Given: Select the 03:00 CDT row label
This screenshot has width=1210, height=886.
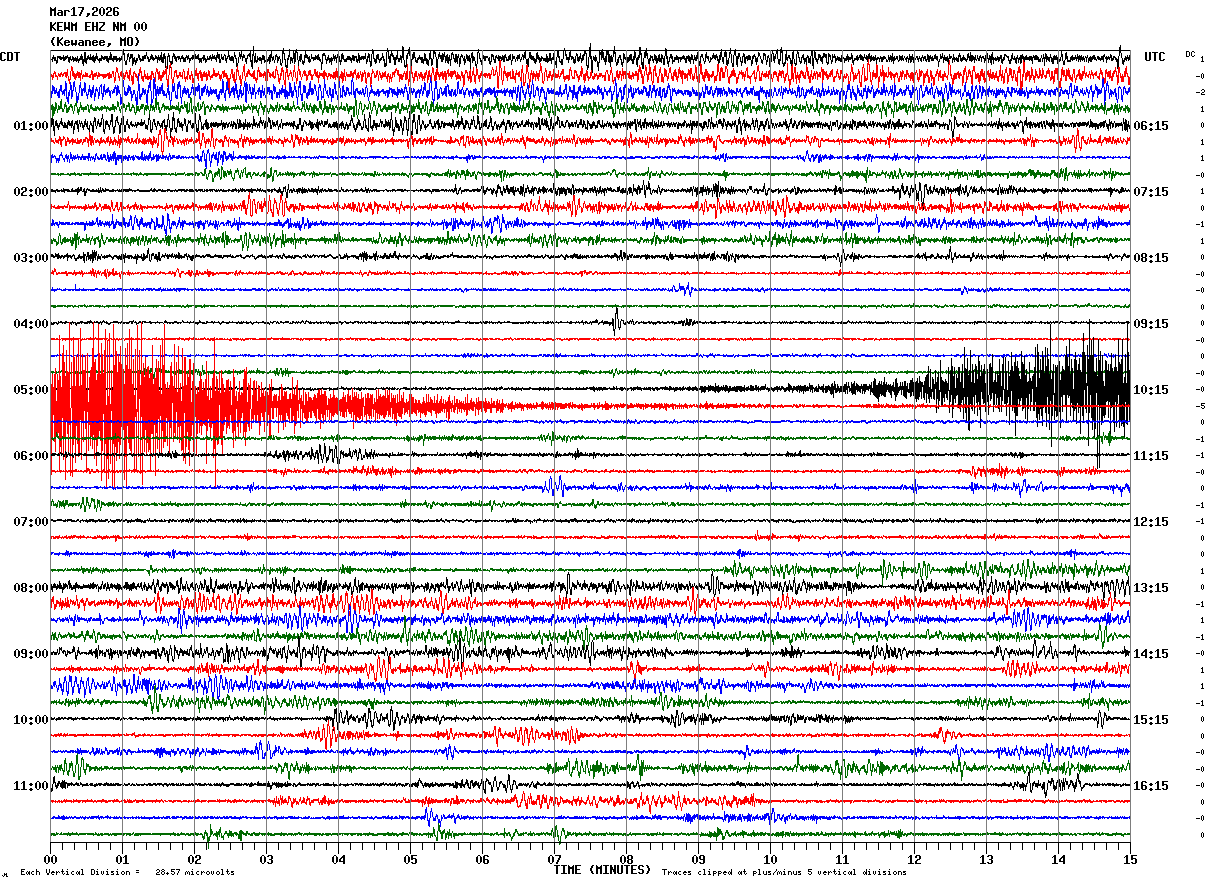Looking at the screenshot, I should point(30,258).
